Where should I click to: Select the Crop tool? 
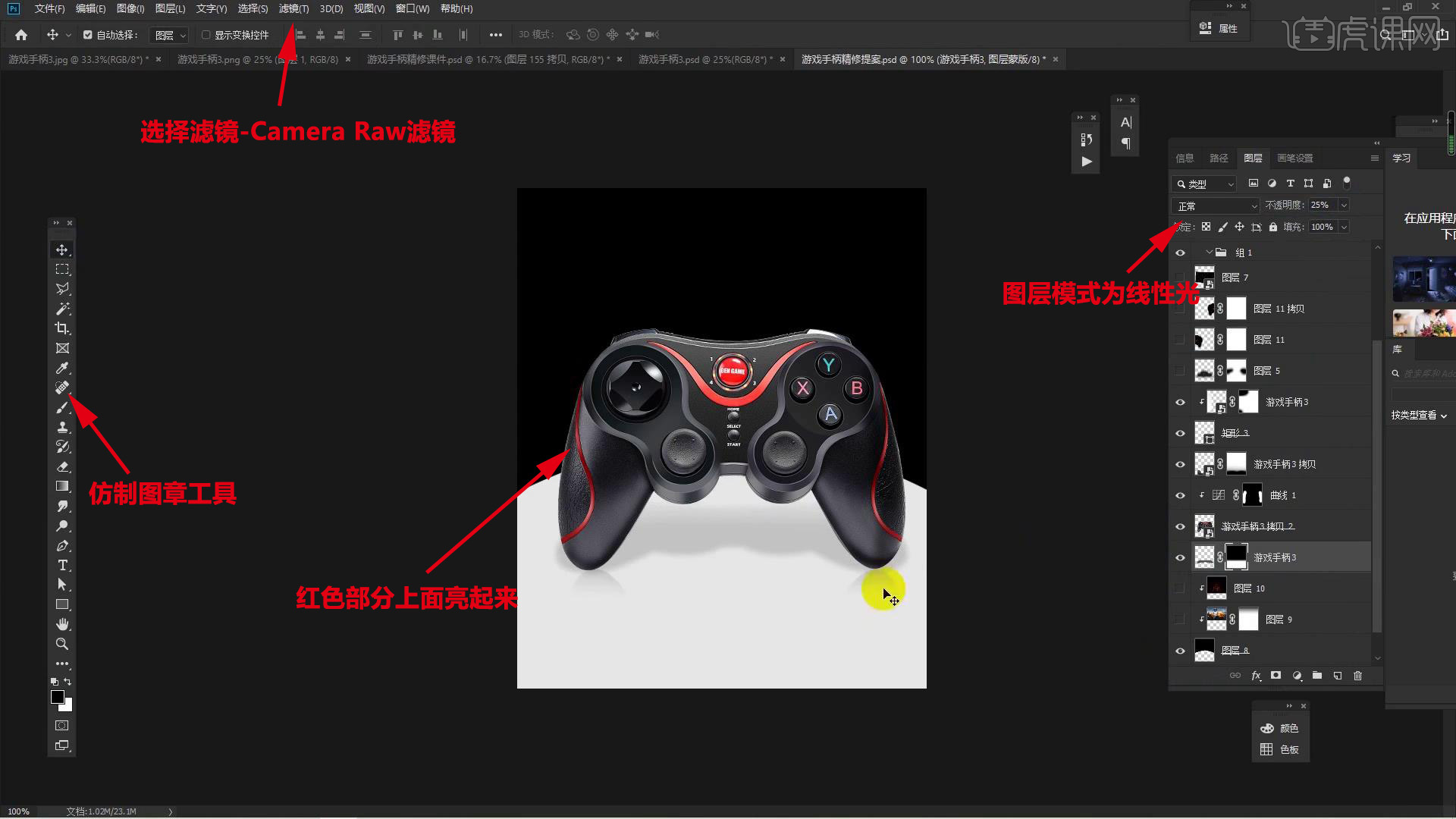tap(62, 328)
